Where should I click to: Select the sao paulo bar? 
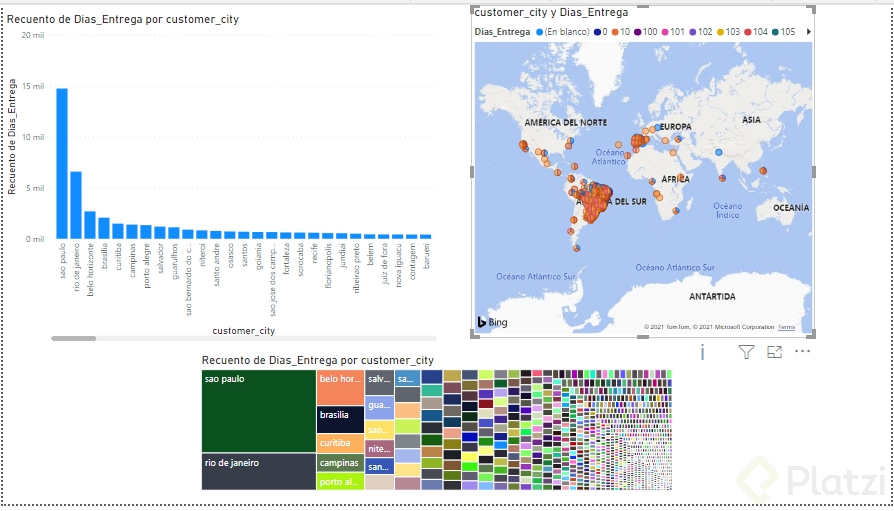[62, 164]
